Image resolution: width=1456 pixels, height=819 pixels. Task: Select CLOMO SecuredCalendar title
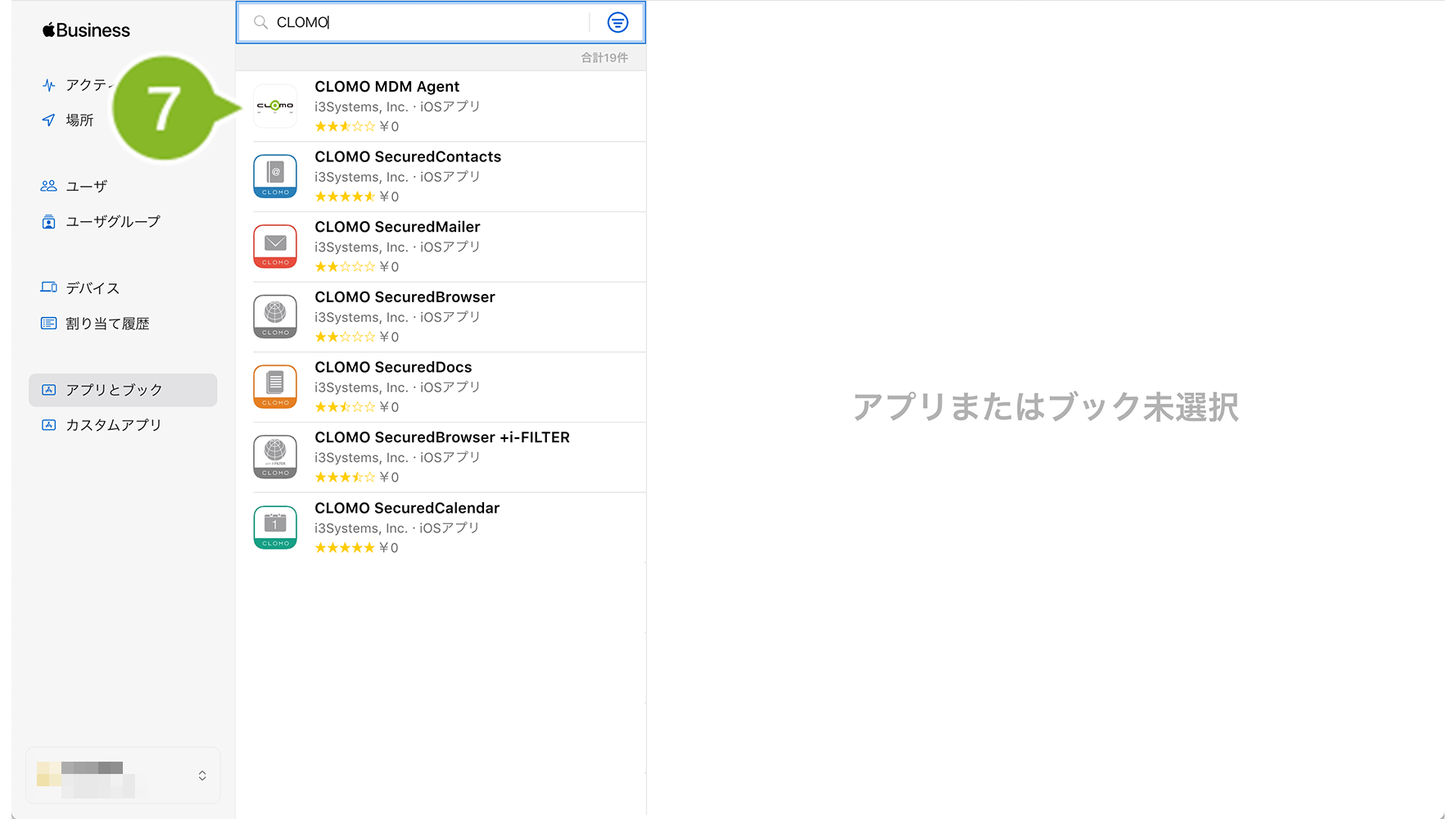tap(407, 508)
